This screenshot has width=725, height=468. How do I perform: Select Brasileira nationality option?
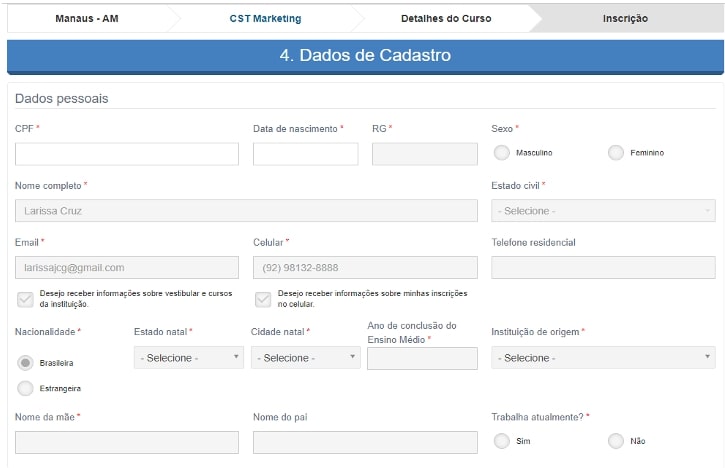click(25, 363)
